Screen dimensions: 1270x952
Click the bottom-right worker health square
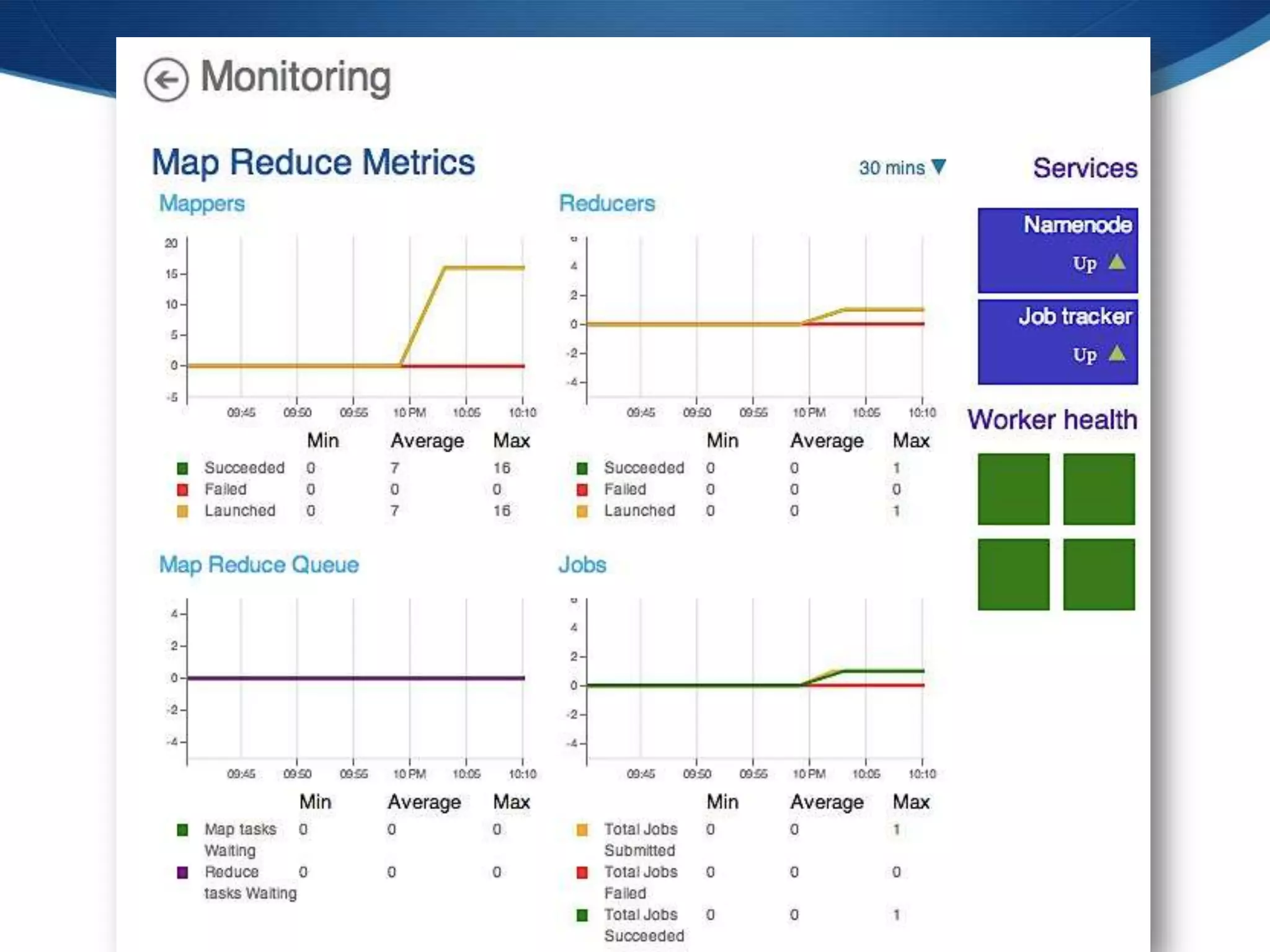point(1098,574)
